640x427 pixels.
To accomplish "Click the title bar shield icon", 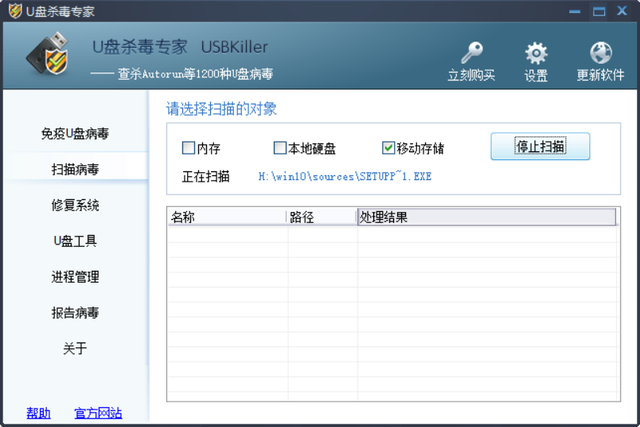I will (x=15, y=11).
